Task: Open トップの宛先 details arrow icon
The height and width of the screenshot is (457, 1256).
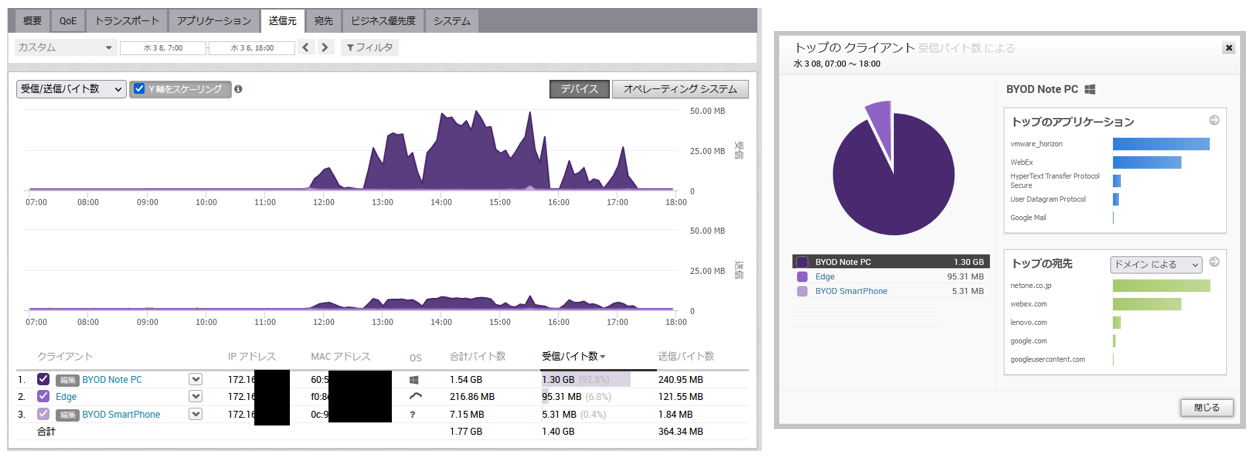Action: [1214, 263]
